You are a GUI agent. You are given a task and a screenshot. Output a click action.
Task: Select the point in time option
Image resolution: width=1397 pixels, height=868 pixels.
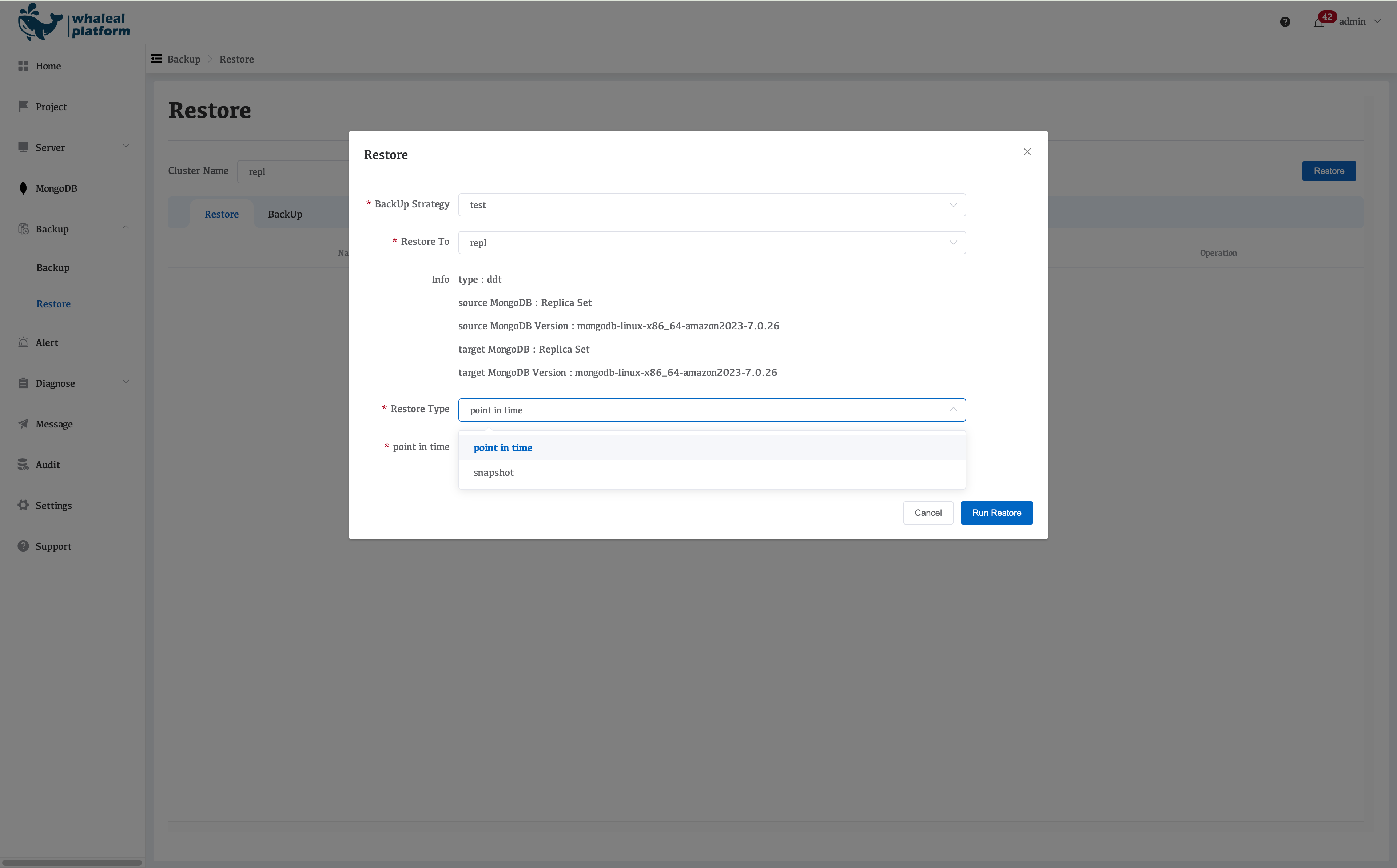[x=503, y=448]
